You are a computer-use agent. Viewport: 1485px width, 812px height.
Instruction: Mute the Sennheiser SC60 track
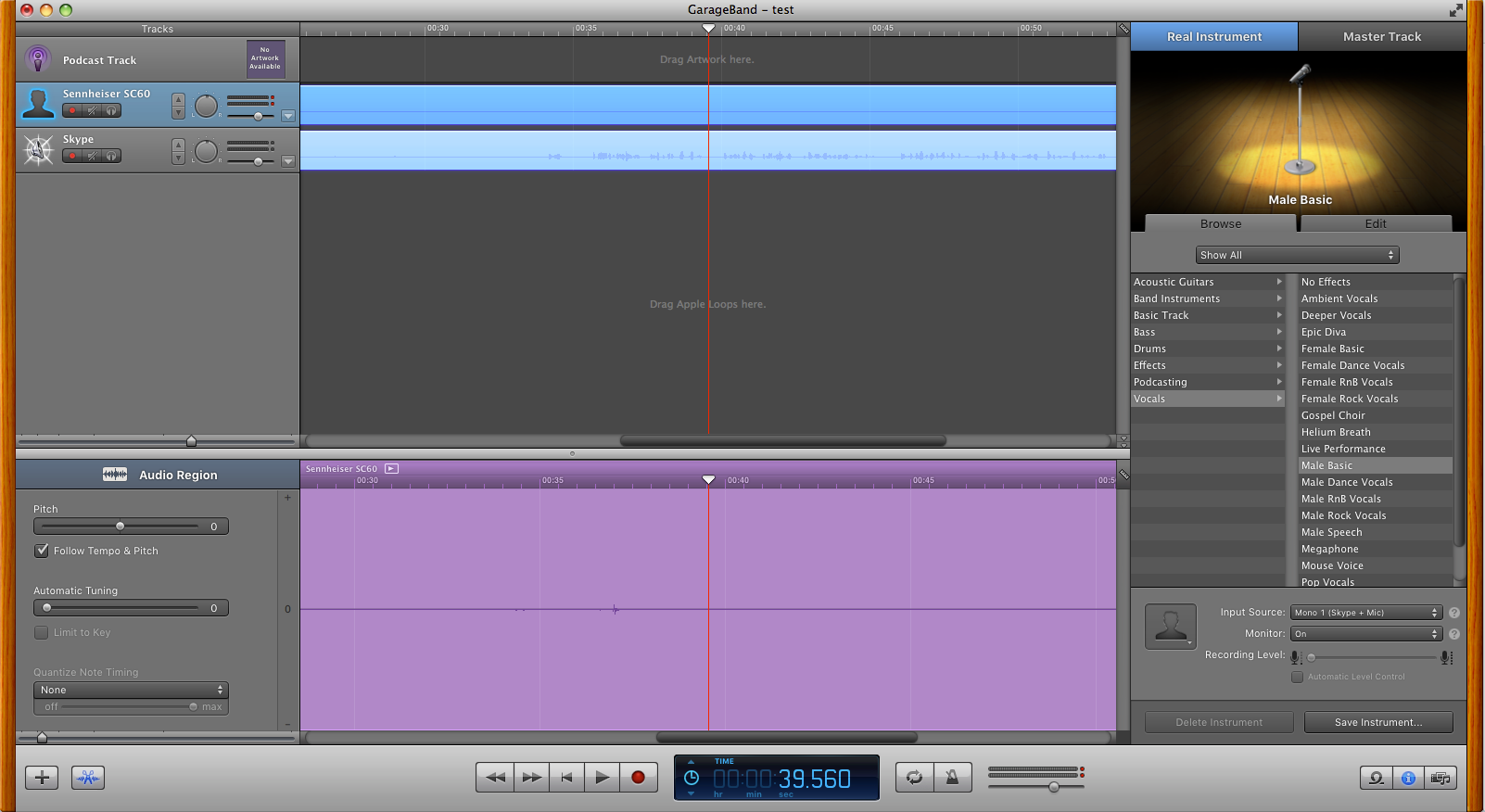(92, 110)
